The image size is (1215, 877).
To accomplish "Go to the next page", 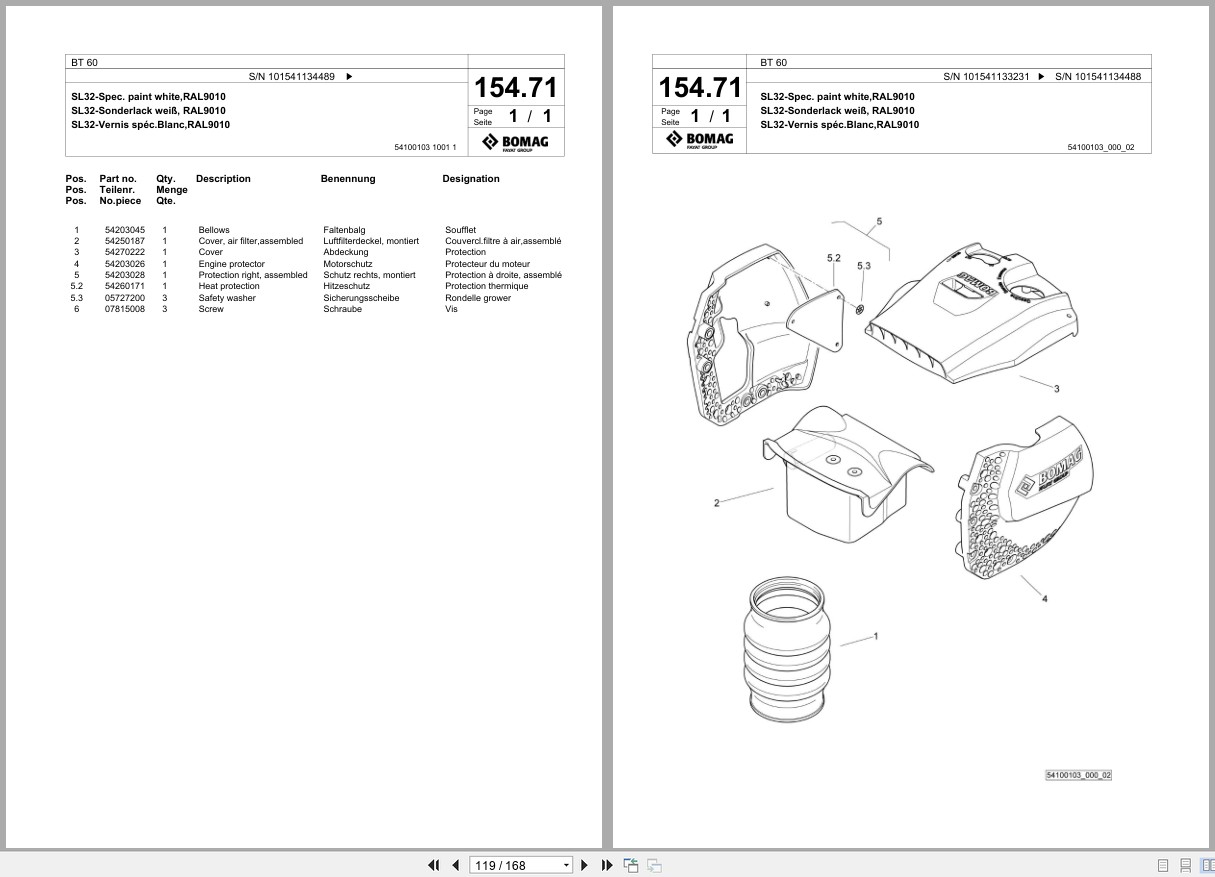I will (585, 865).
